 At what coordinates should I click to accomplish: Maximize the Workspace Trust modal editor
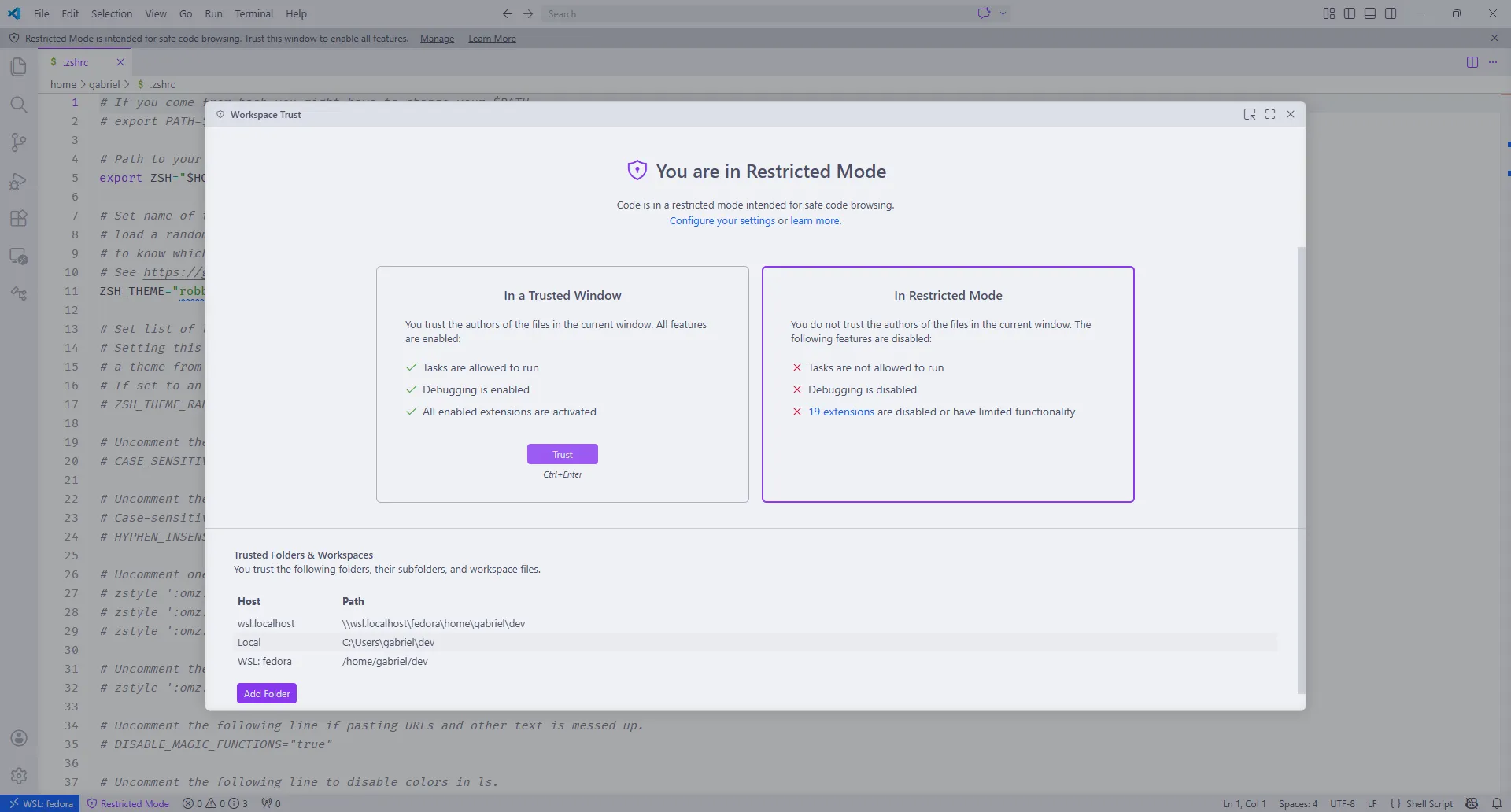click(1270, 114)
